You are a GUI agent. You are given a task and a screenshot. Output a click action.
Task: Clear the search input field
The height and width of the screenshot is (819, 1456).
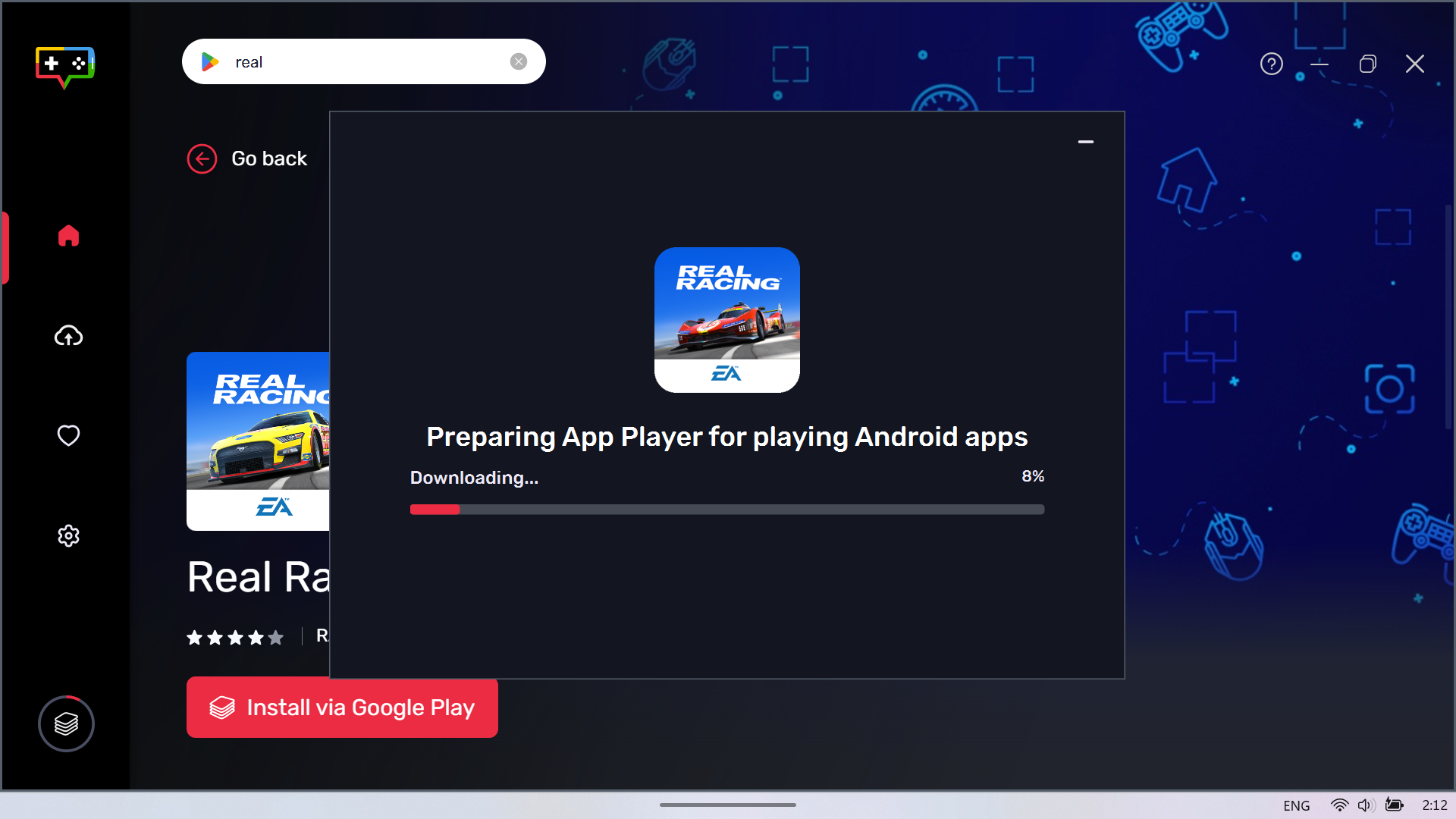[x=520, y=62]
